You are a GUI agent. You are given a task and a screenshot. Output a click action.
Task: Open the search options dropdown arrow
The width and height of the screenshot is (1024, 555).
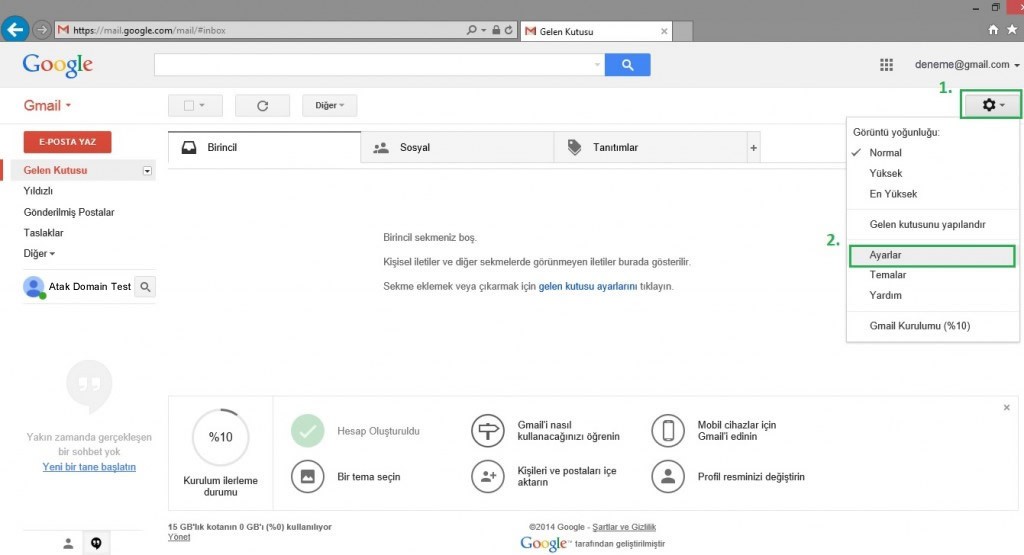click(x=597, y=65)
